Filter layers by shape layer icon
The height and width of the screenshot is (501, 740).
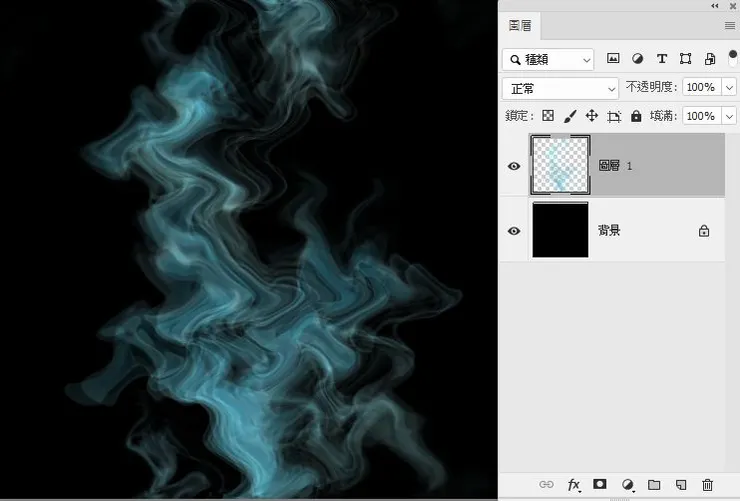tap(685, 58)
